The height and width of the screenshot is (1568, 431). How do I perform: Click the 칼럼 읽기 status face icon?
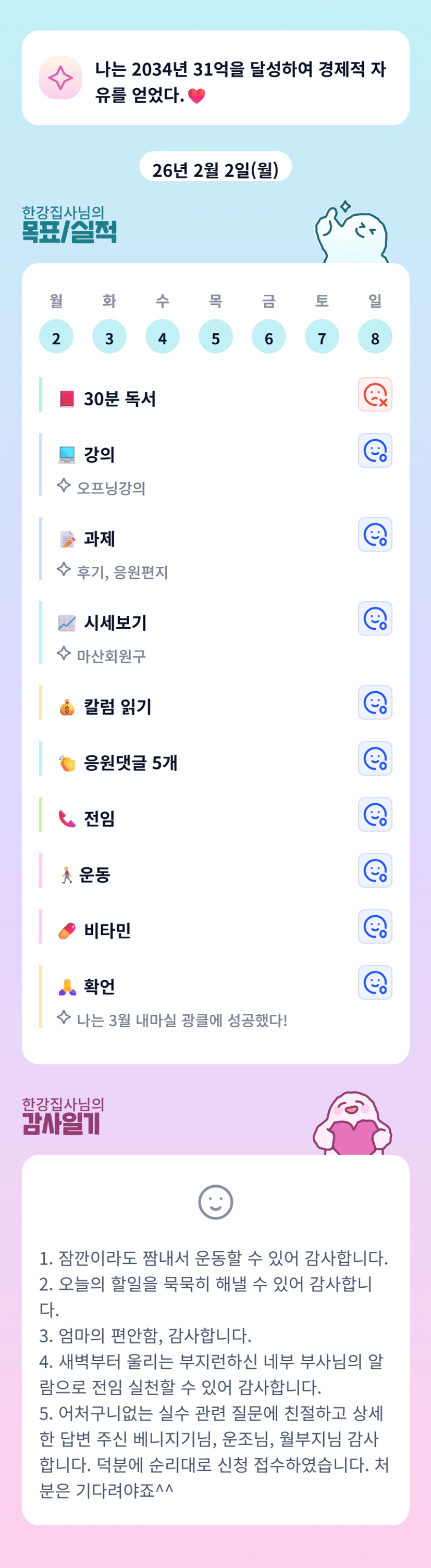(374, 702)
